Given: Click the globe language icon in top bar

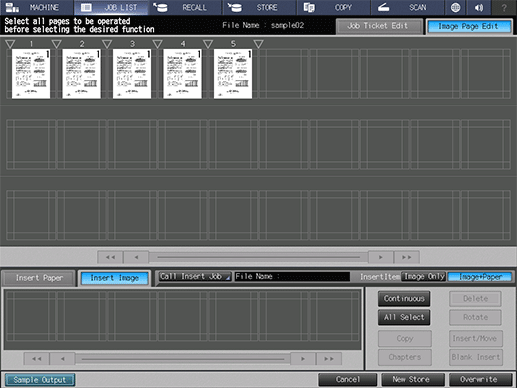Looking at the screenshot, I should pyautogui.click(x=455, y=7).
